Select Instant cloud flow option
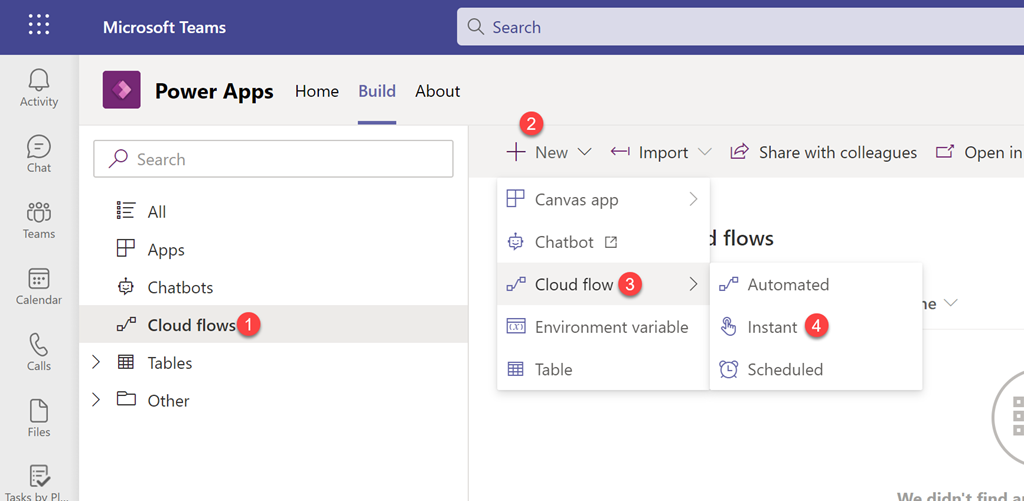1024x501 pixels. point(772,327)
